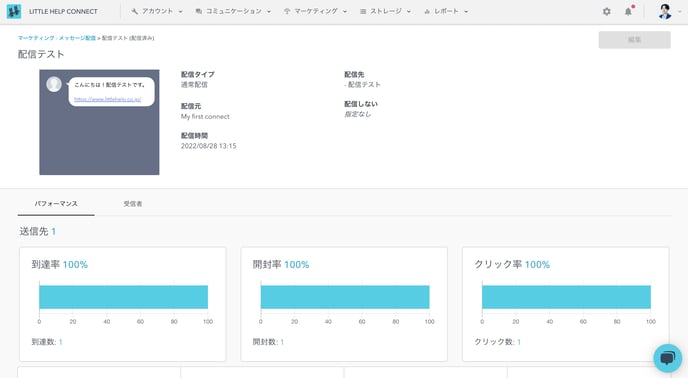Click the chat icon beside コミュニケーション

click(199, 11)
